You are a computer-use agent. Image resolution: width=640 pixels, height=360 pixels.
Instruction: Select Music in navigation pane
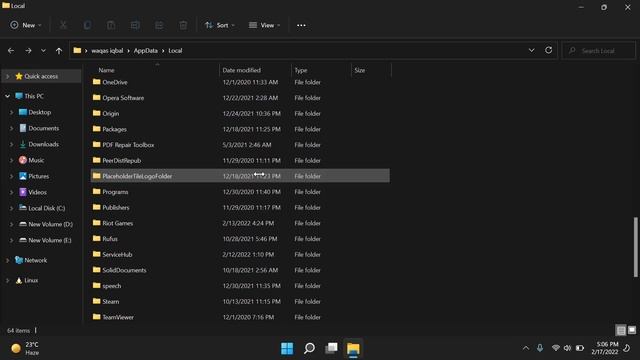tap(36, 160)
